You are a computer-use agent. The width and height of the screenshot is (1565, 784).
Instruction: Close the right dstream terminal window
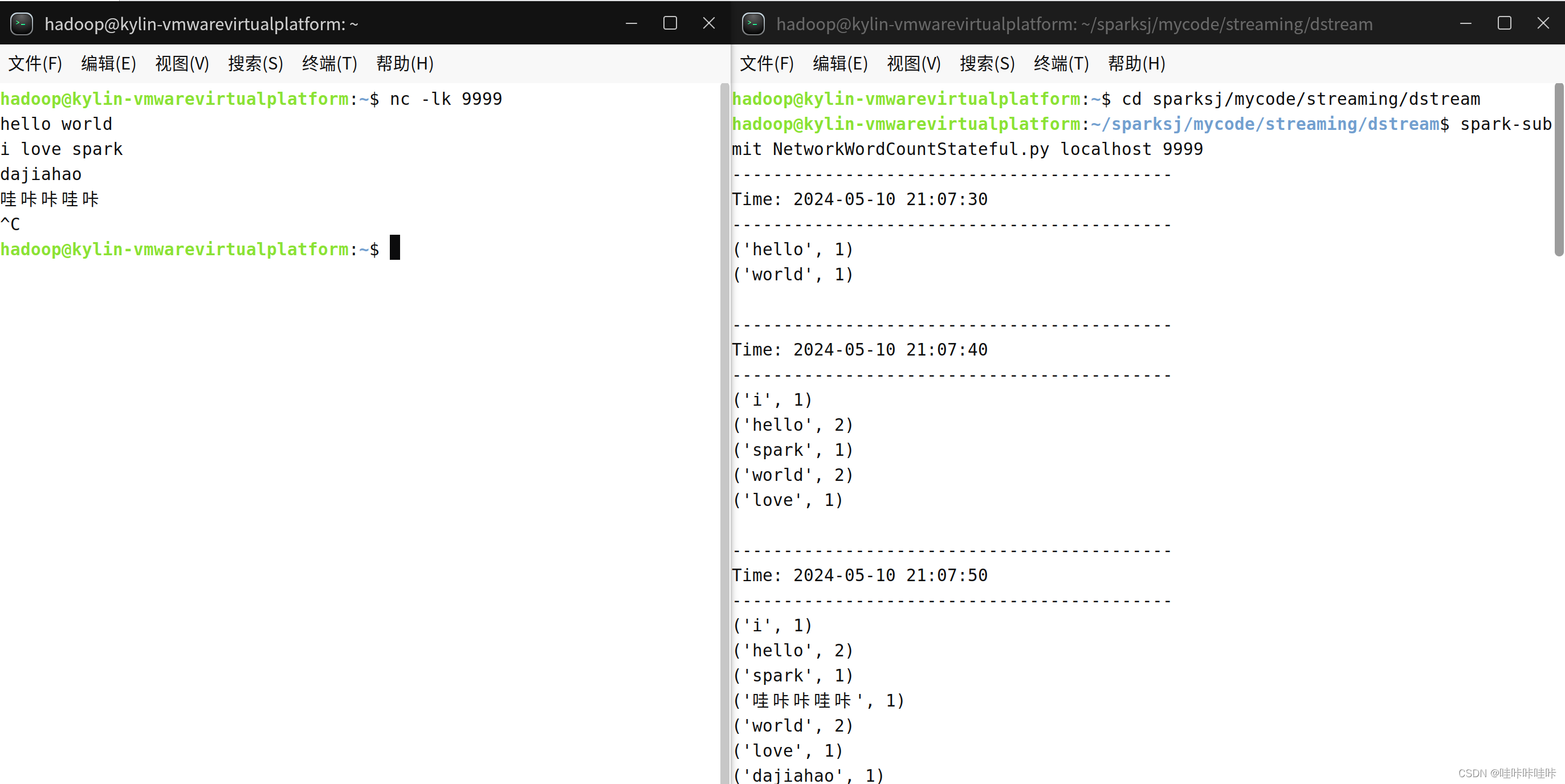pos(1543,23)
